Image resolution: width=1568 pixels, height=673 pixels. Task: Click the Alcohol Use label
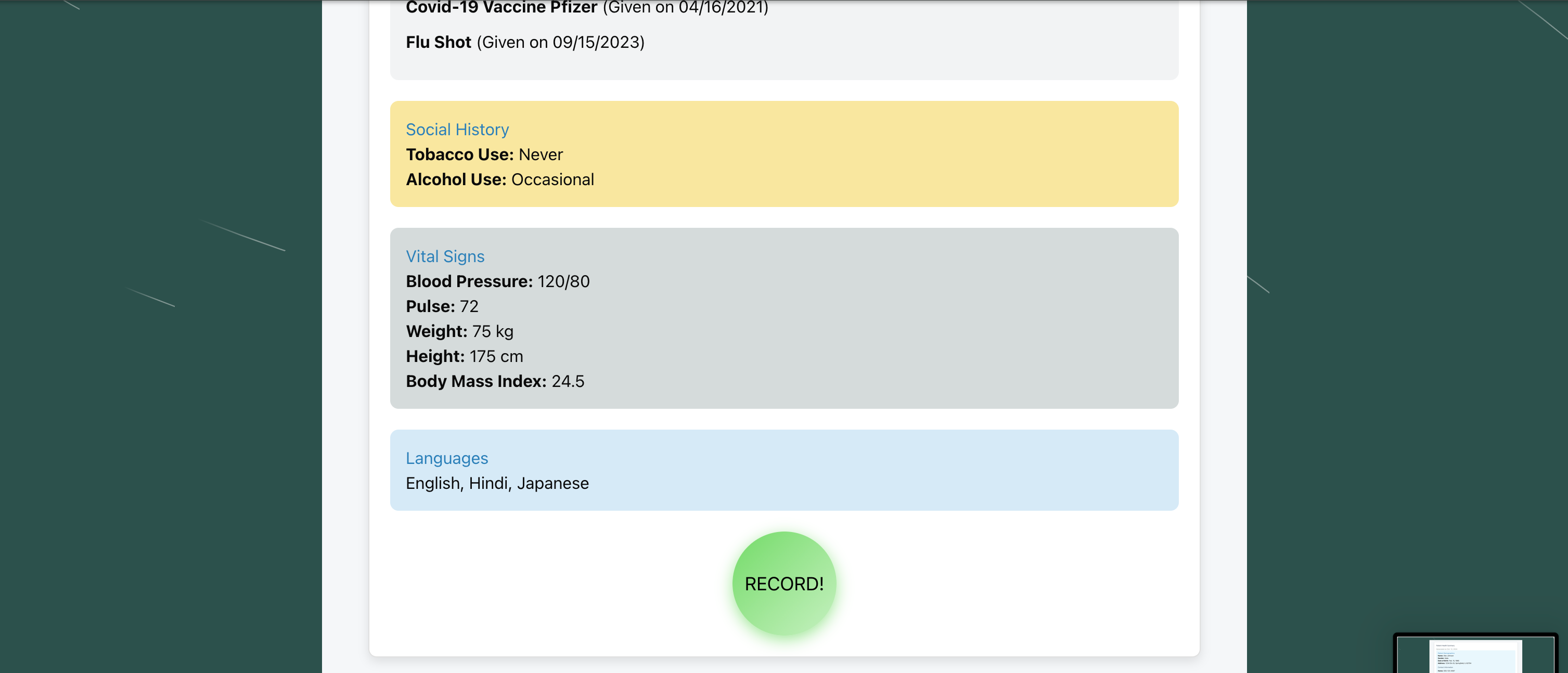tap(456, 179)
